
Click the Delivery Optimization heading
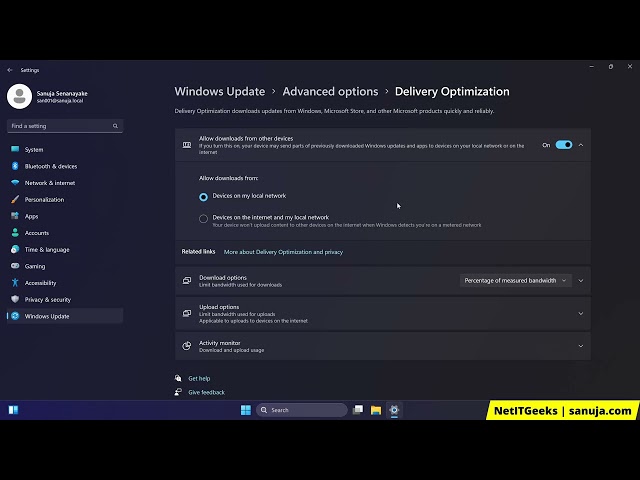[x=452, y=91]
